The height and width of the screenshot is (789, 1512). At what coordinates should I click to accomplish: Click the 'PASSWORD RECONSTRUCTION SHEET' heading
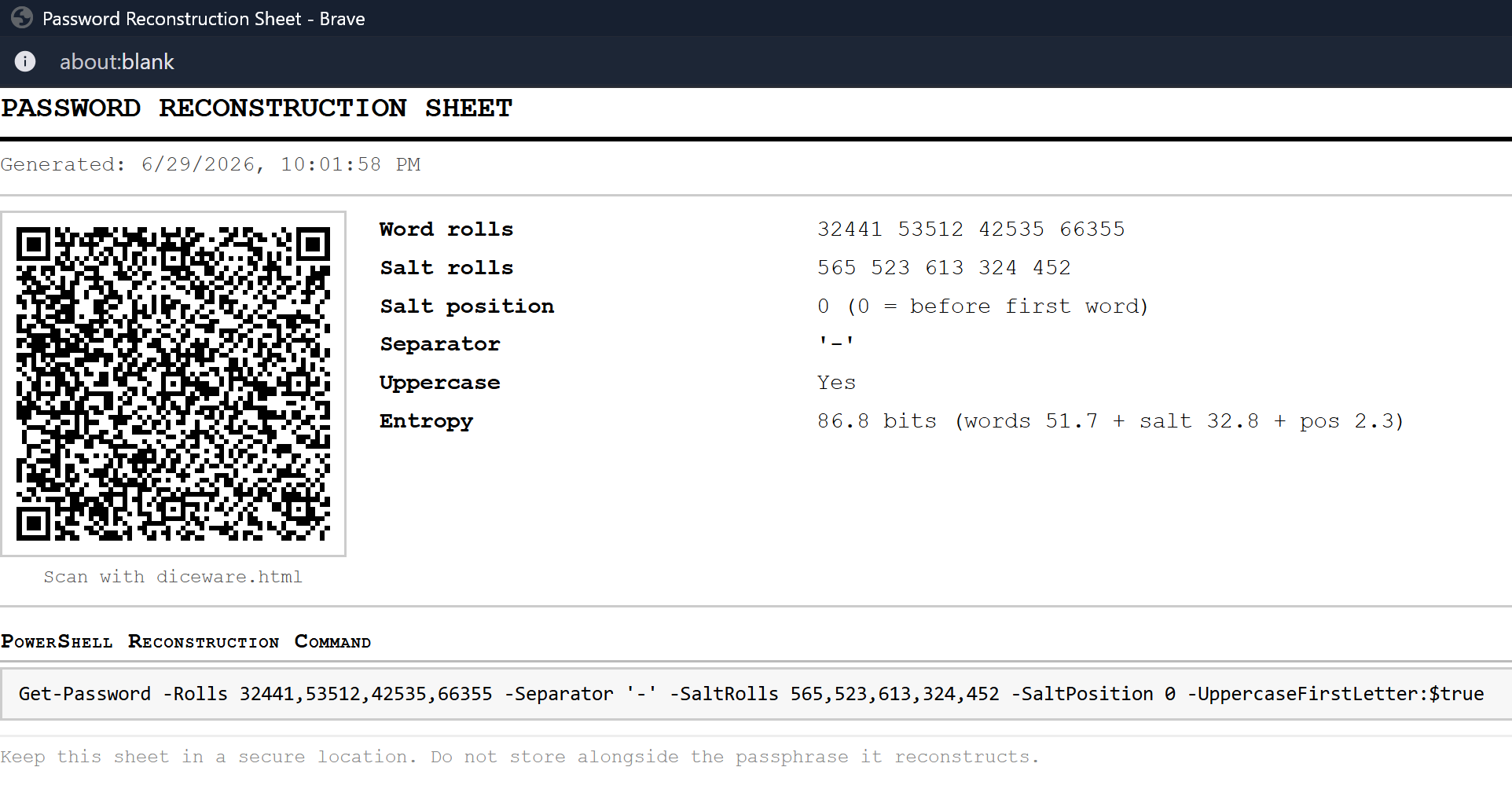click(256, 108)
